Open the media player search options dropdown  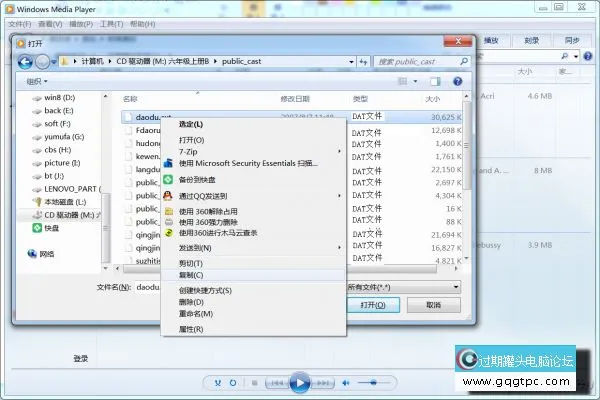(576, 56)
